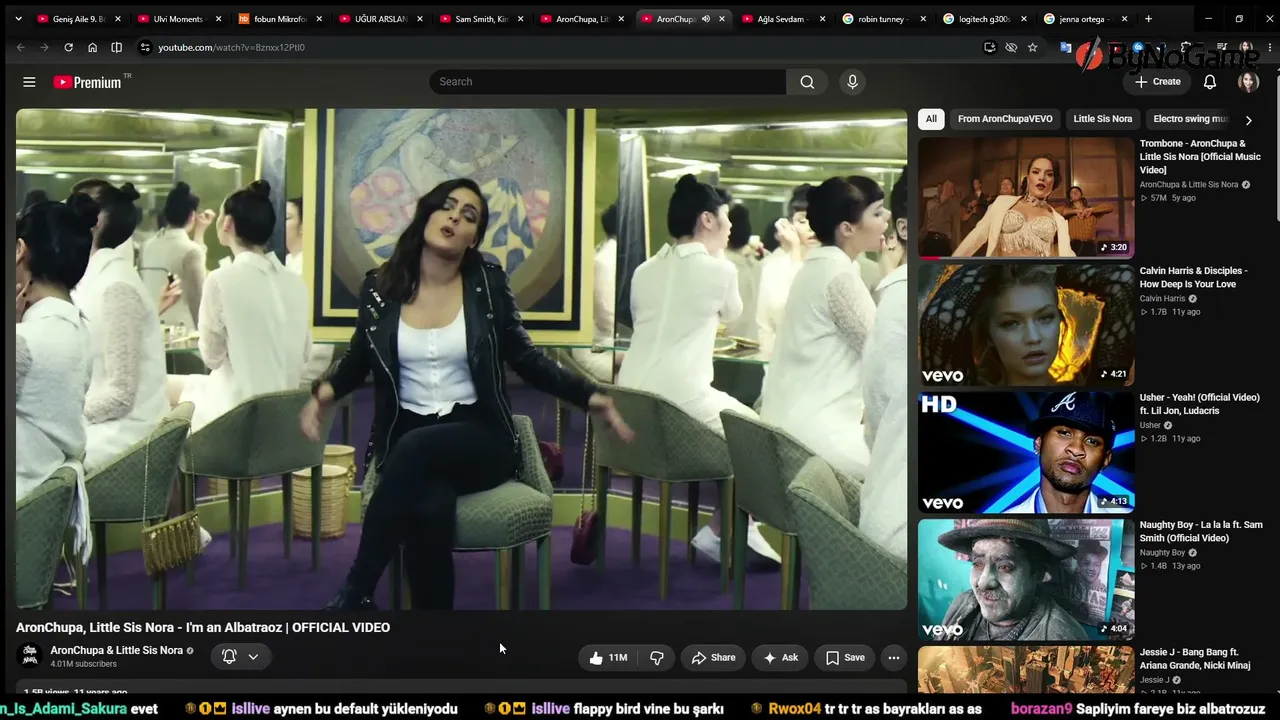The height and width of the screenshot is (720, 1280).
Task: Share the video
Action: click(714, 657)
